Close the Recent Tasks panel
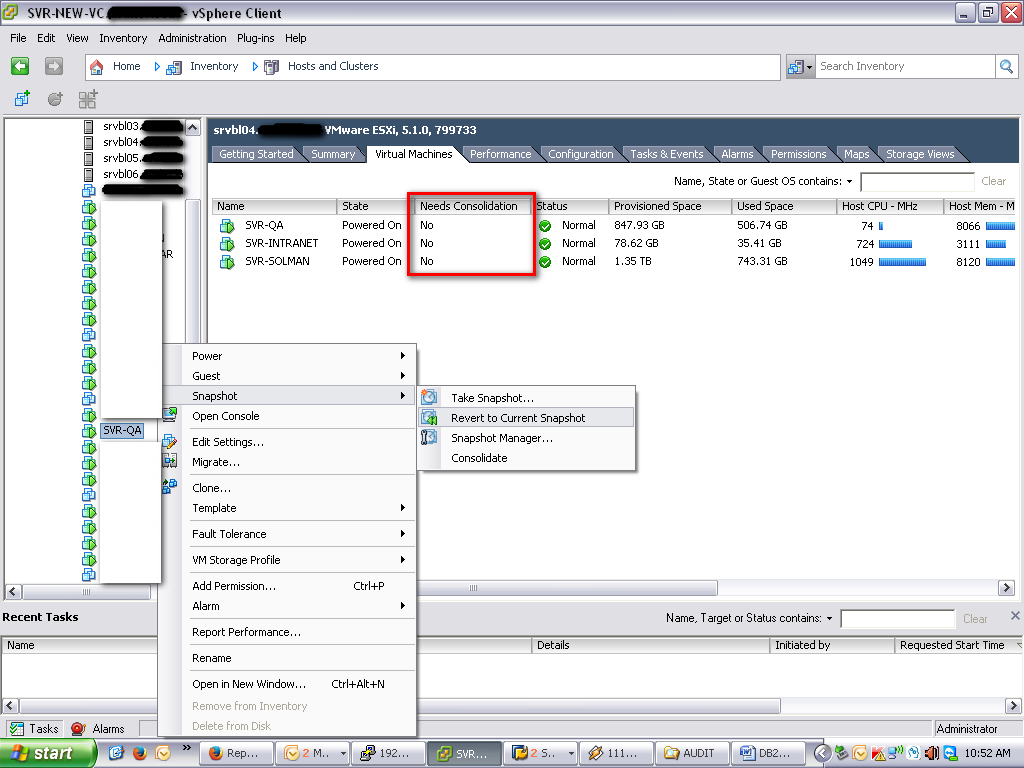 1015,615
